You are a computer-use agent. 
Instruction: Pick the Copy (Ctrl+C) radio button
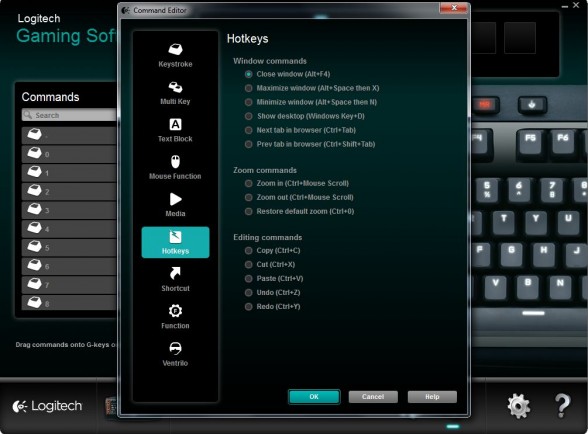click(248, 251)
